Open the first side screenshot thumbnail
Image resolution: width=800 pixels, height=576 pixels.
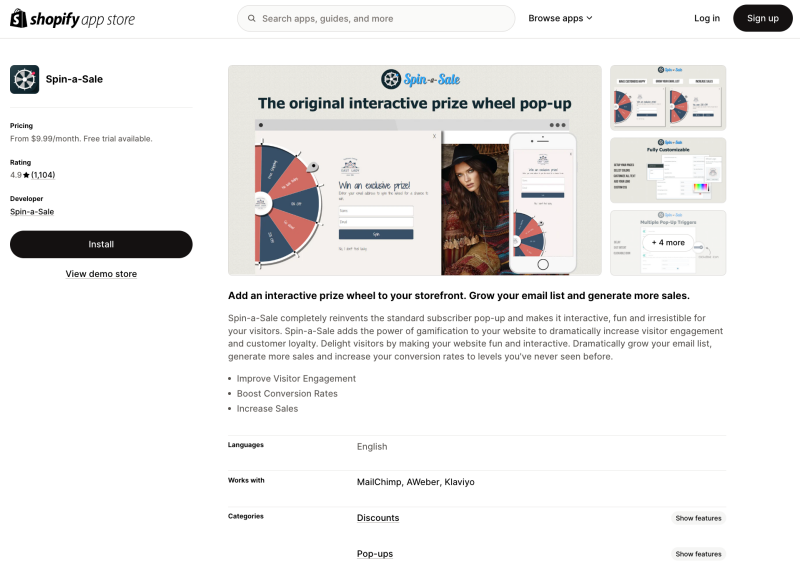668,98
